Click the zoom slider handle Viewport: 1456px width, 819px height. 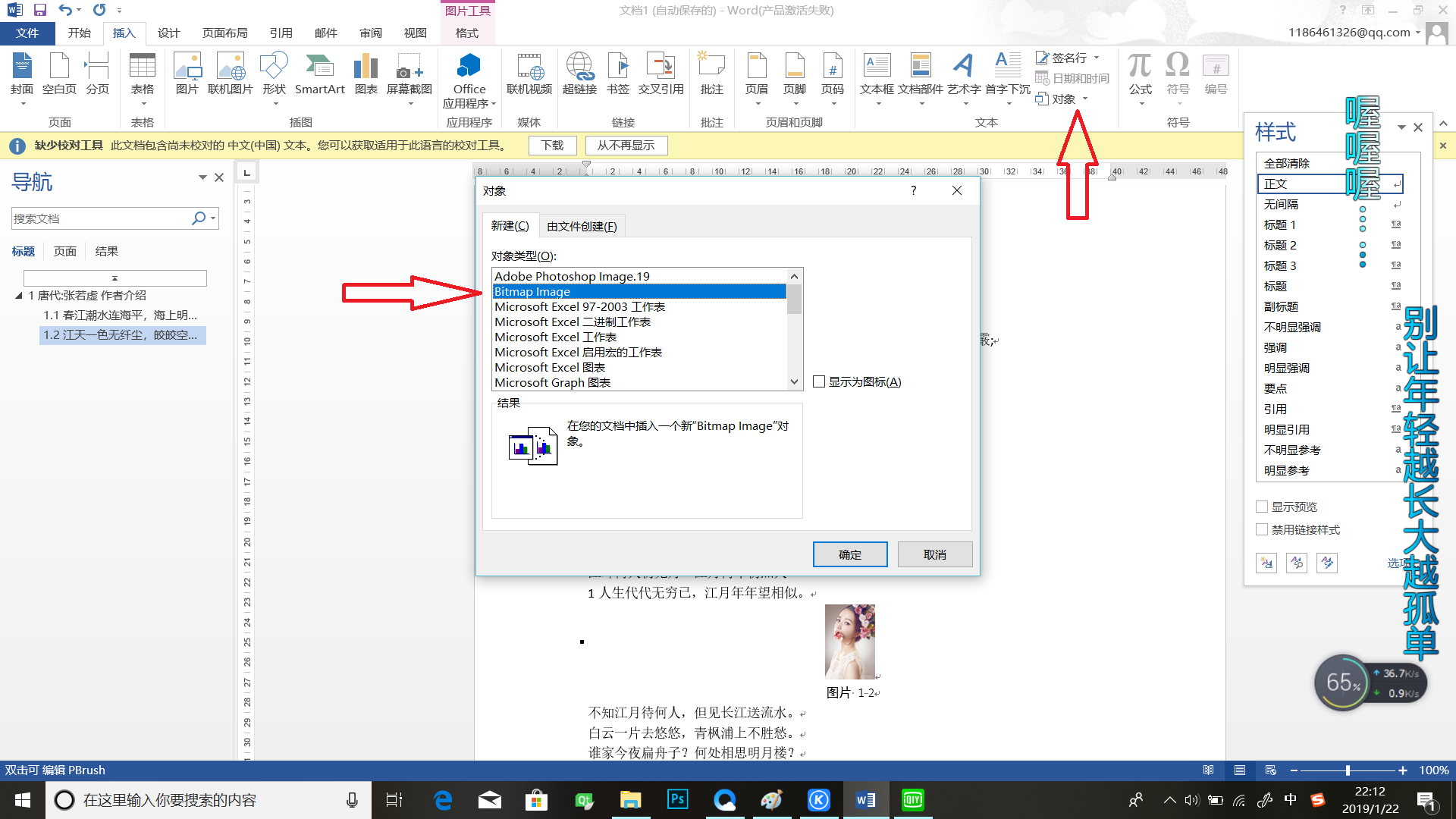tap(1348, 770)
